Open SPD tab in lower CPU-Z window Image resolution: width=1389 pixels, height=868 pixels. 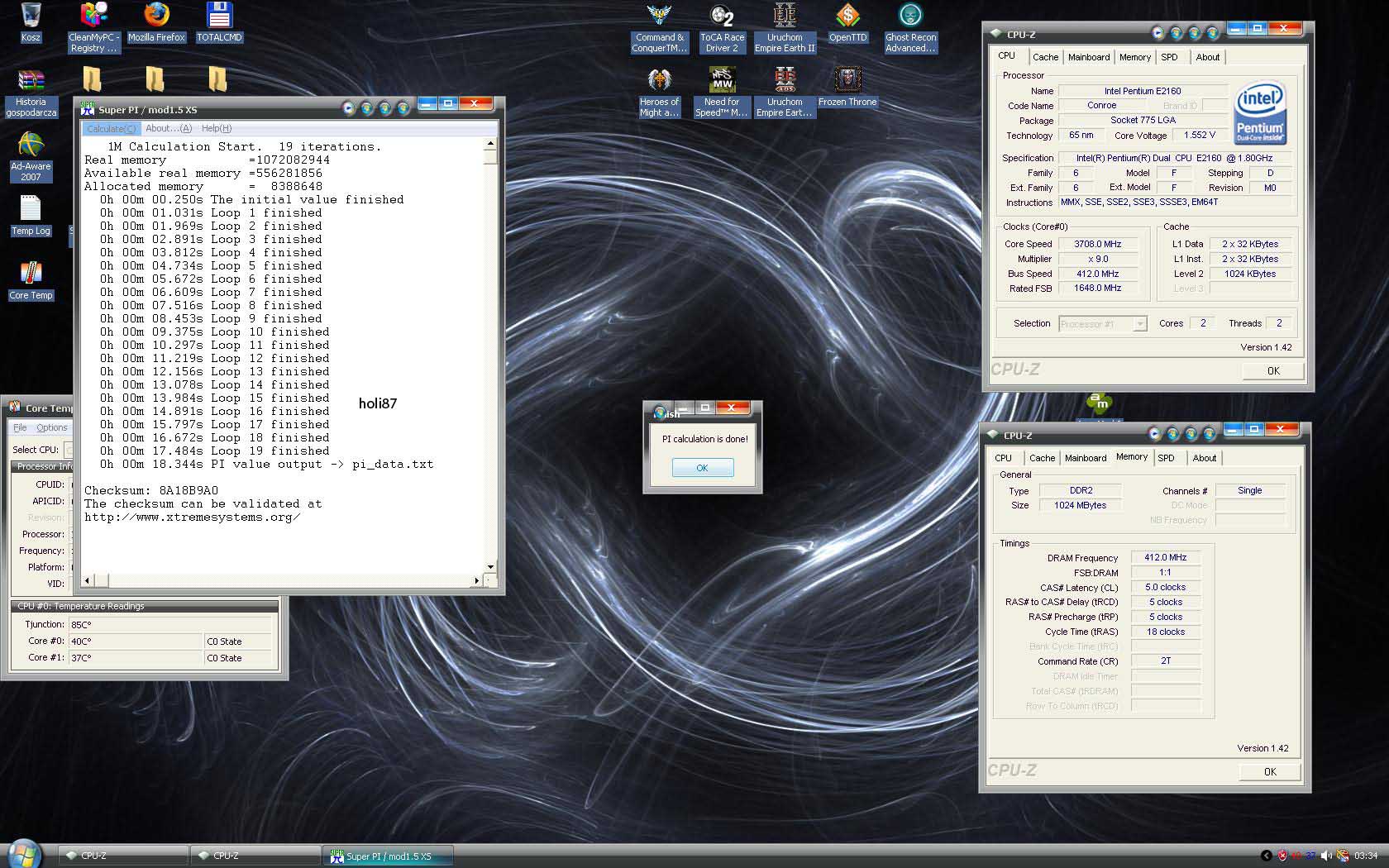[1166, 458]
